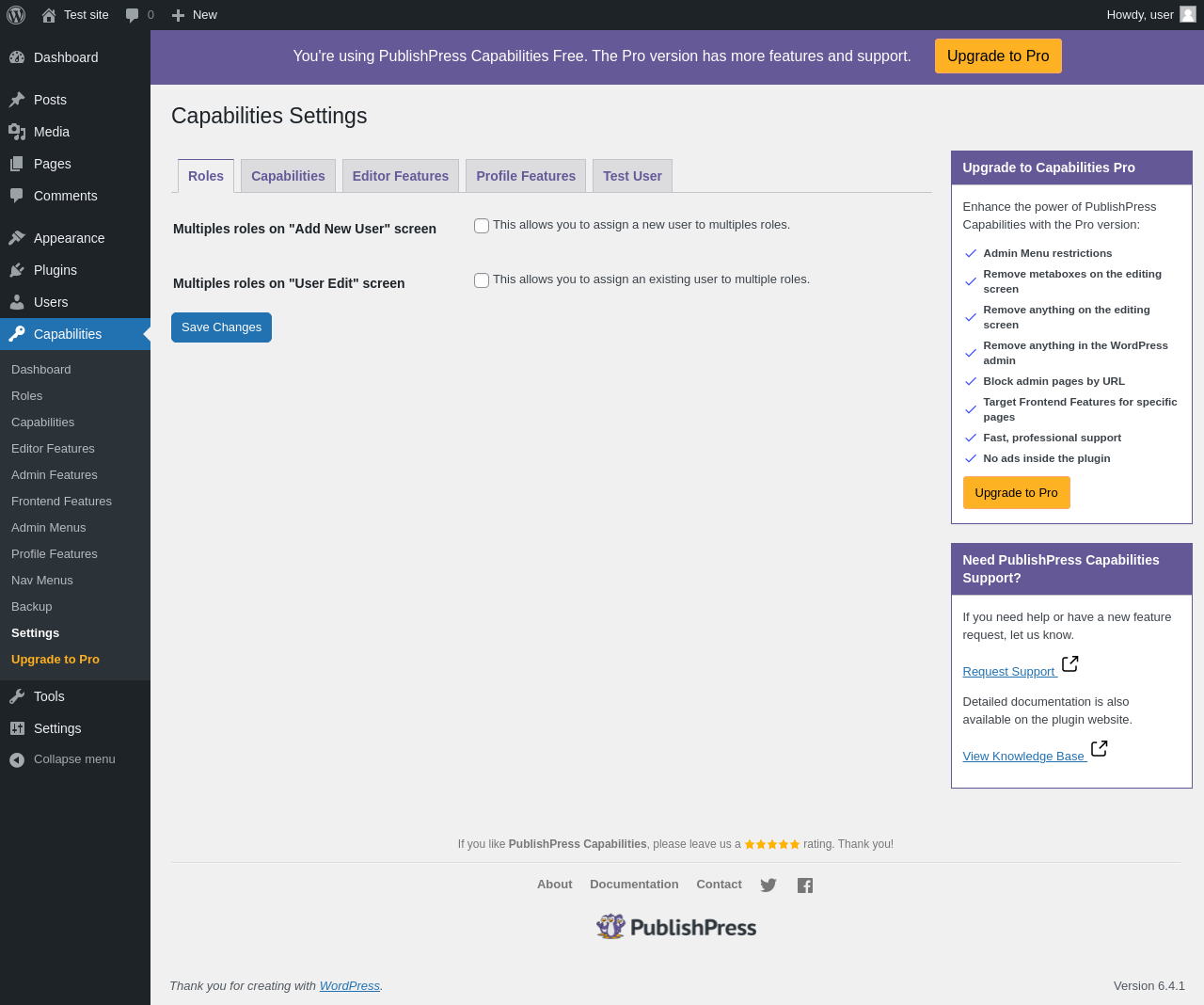This screenshot has width=1204, height=1005.
Task: Click the 'Admin Menu restrictions' feature text
Action: 1048,253
